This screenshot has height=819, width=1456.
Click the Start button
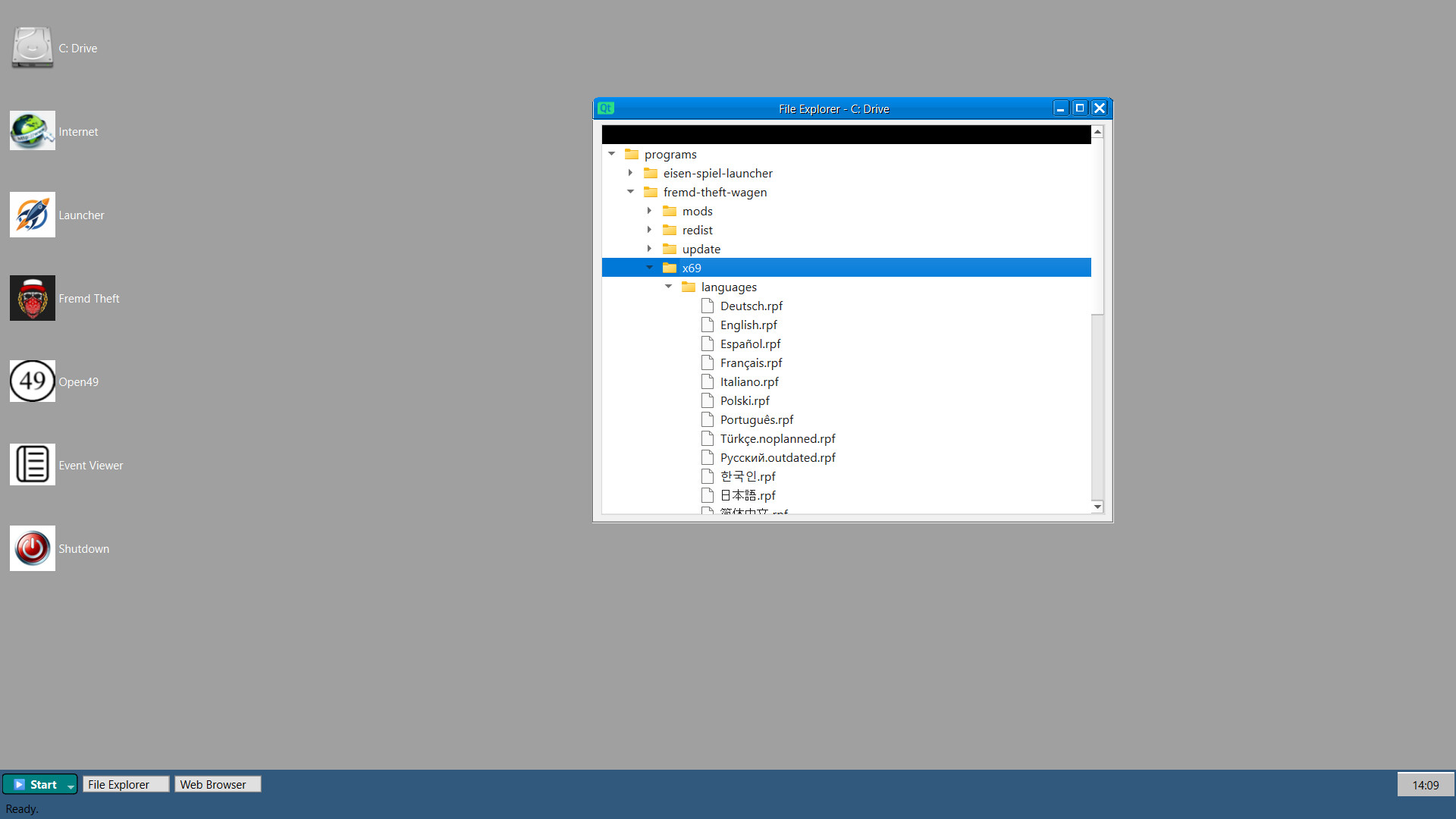(x=39, y=783)
